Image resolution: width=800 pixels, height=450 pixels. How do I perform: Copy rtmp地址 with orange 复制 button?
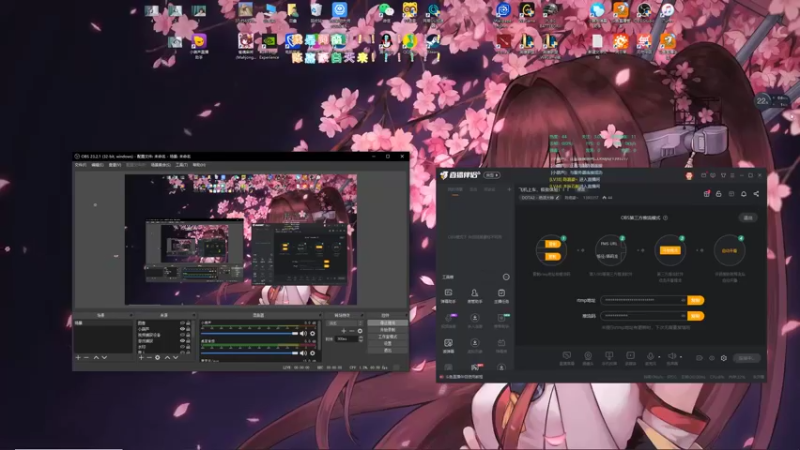tap(695, 301)
